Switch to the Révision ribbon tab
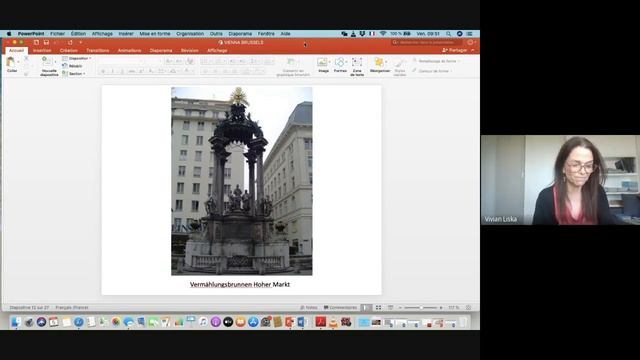 [x=190, y=51]
